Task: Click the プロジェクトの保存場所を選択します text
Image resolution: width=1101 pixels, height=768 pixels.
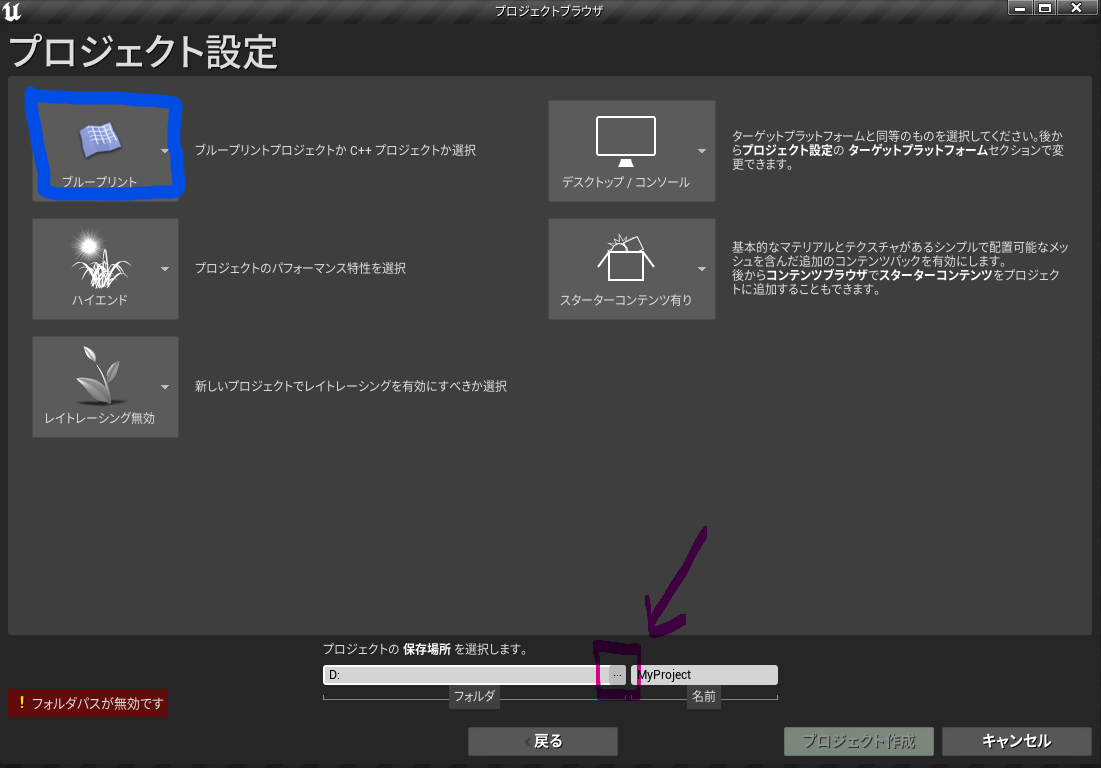Action: point(426,649)
